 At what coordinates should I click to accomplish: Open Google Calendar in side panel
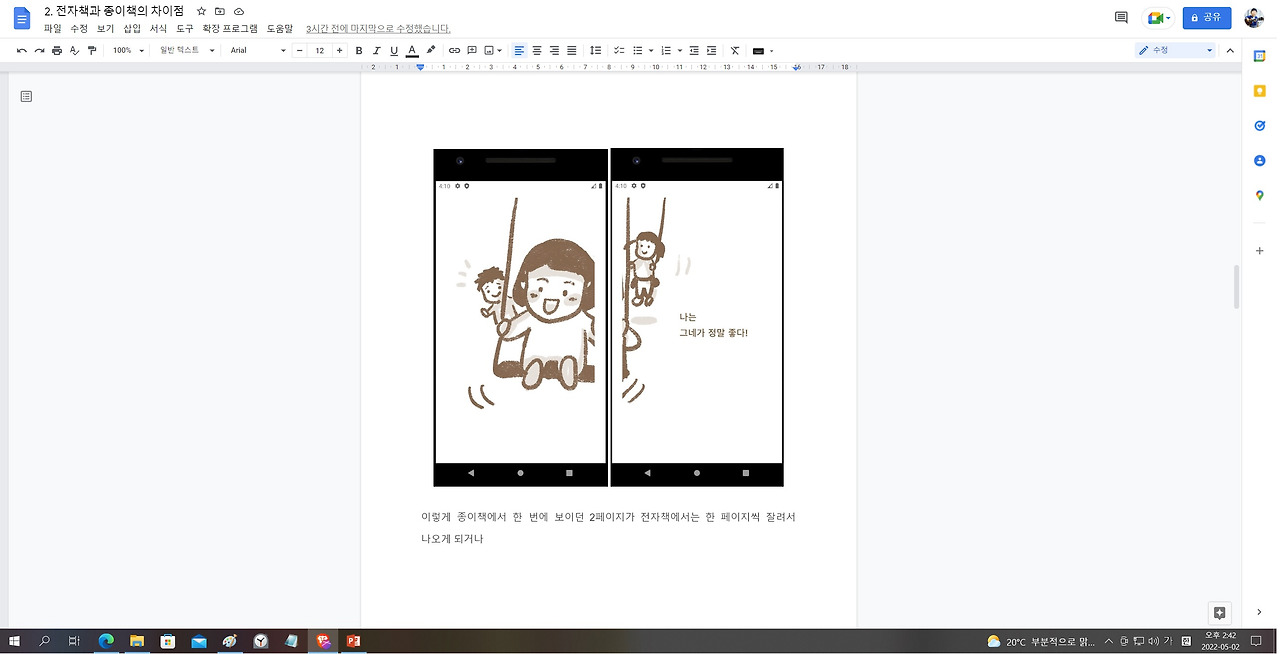1260,57
